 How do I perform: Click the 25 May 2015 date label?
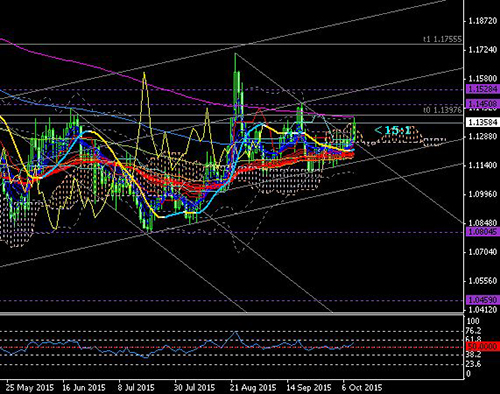[x=30, y=388]
